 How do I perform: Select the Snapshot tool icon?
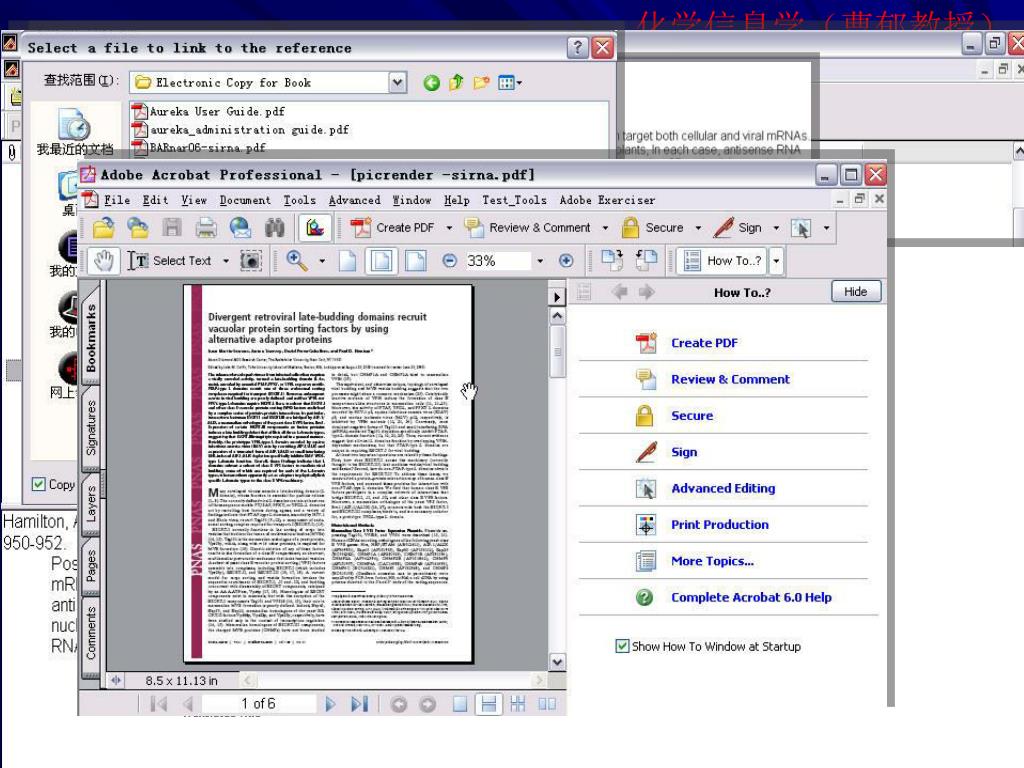click(251, 261)
